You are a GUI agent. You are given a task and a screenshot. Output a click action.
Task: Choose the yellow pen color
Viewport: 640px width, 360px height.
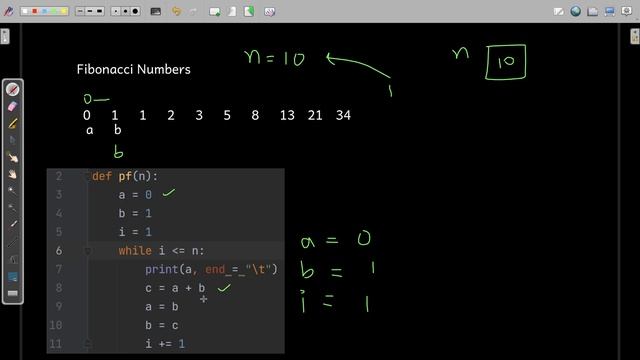pyautogui.click(x=64, y=11)
